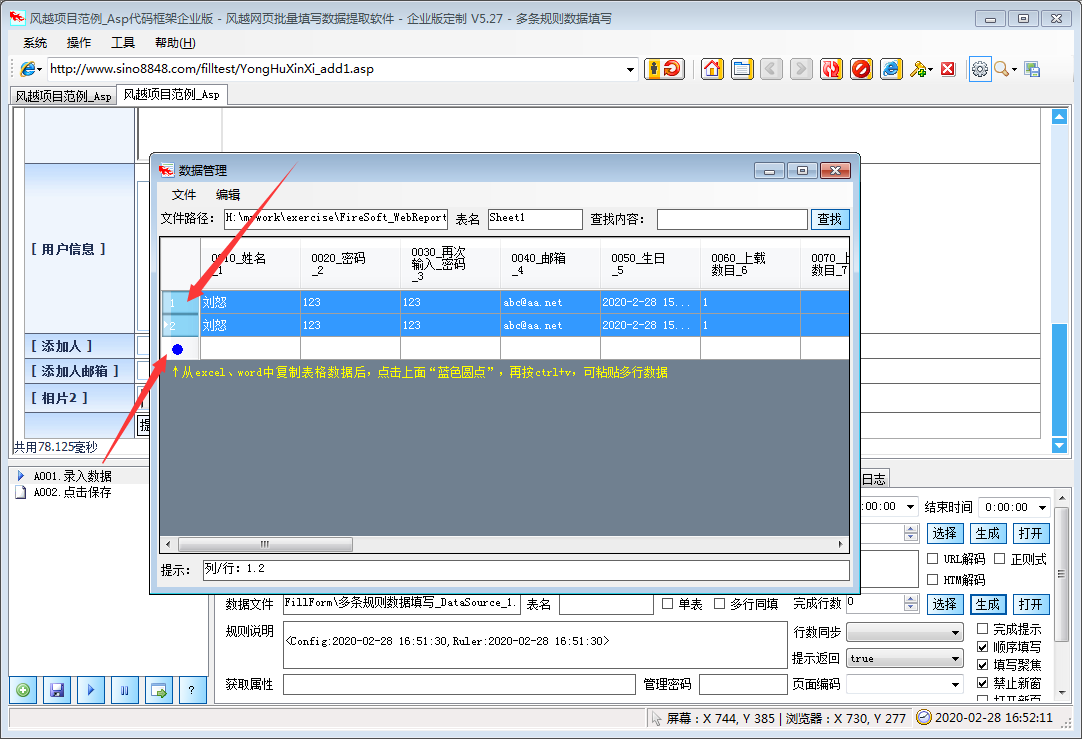
Task: Click the hammer with plus icon
Action: tap(917, 69)
